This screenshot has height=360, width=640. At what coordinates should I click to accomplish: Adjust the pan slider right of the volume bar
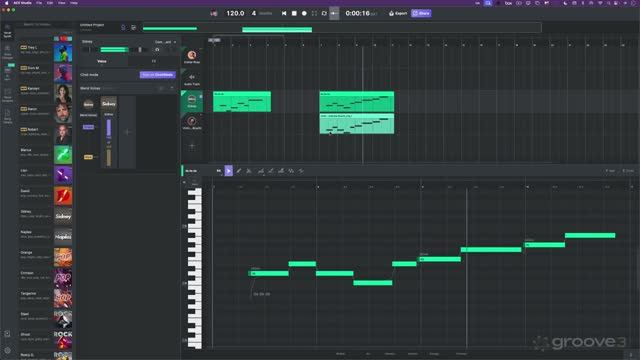pyautogui.click(x=140, y=50)
